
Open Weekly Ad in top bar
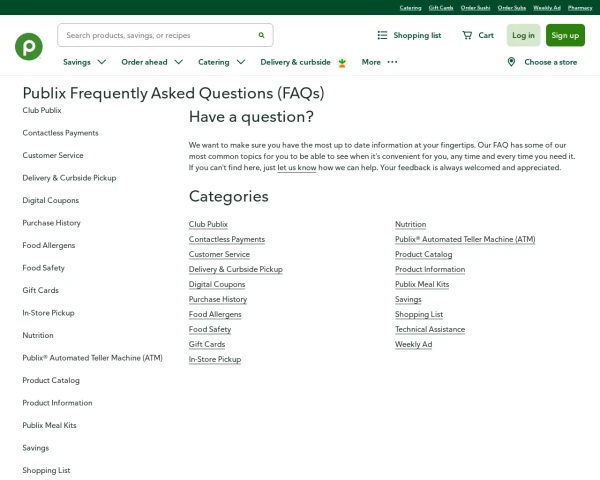547,7
